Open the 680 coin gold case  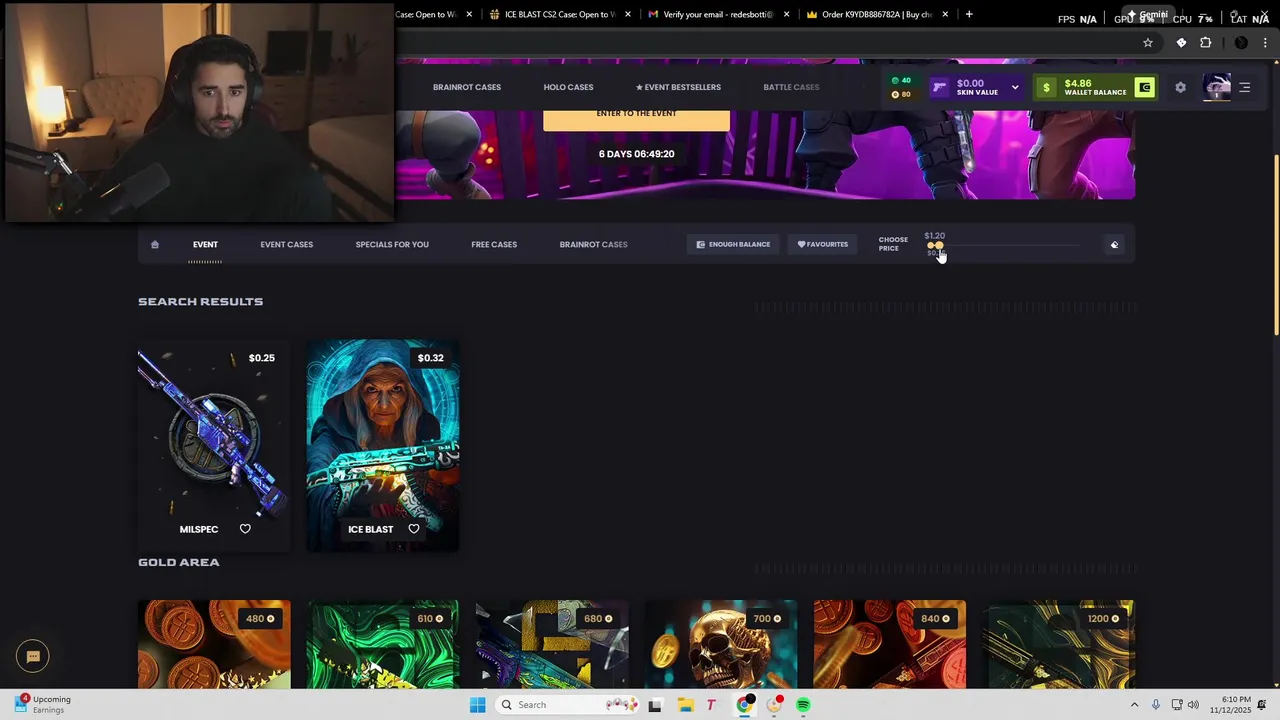(x=552, y=644)
